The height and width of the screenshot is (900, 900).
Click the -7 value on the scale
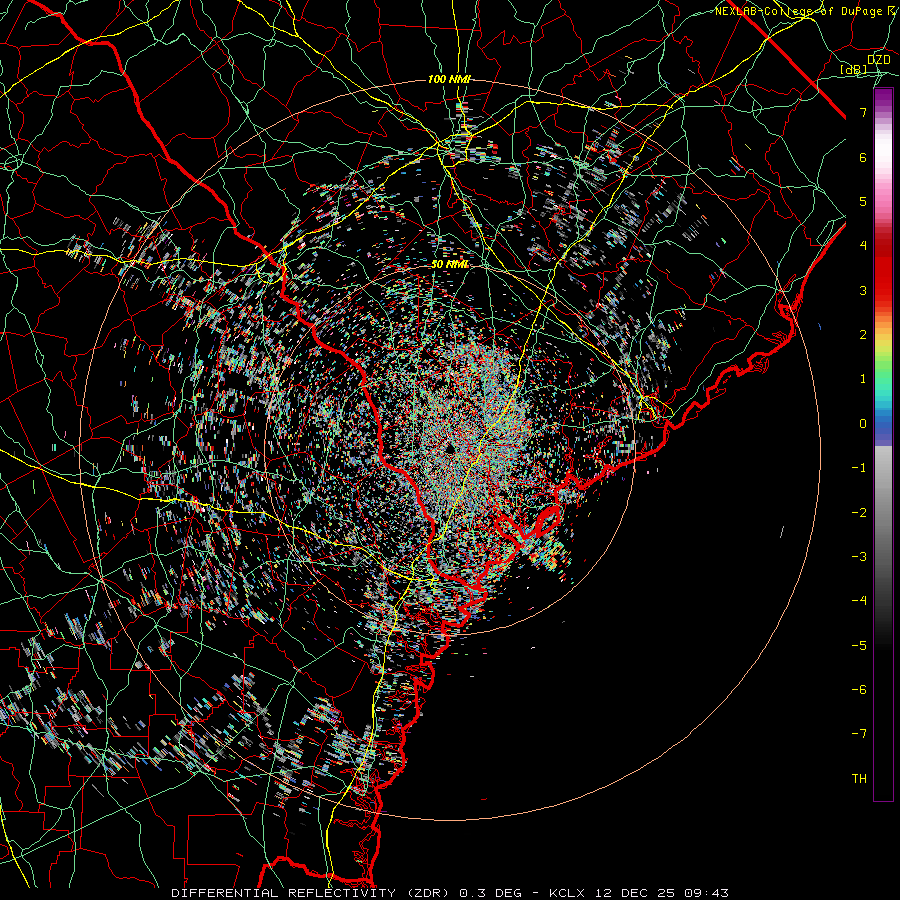(x=859, y=734)
